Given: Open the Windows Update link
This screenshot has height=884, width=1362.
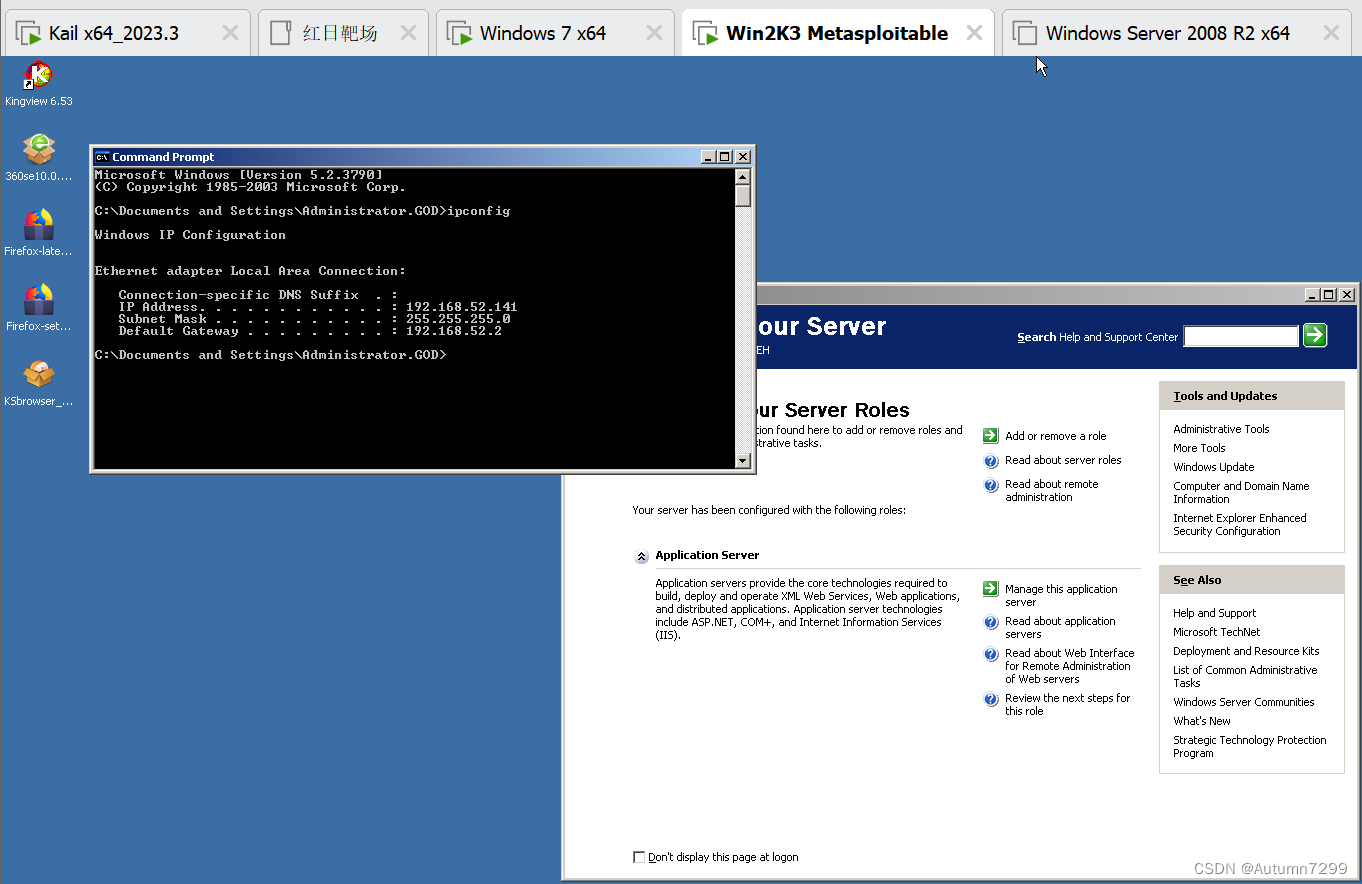Looking at the screenshot, I should click(x=1213, y=467).
